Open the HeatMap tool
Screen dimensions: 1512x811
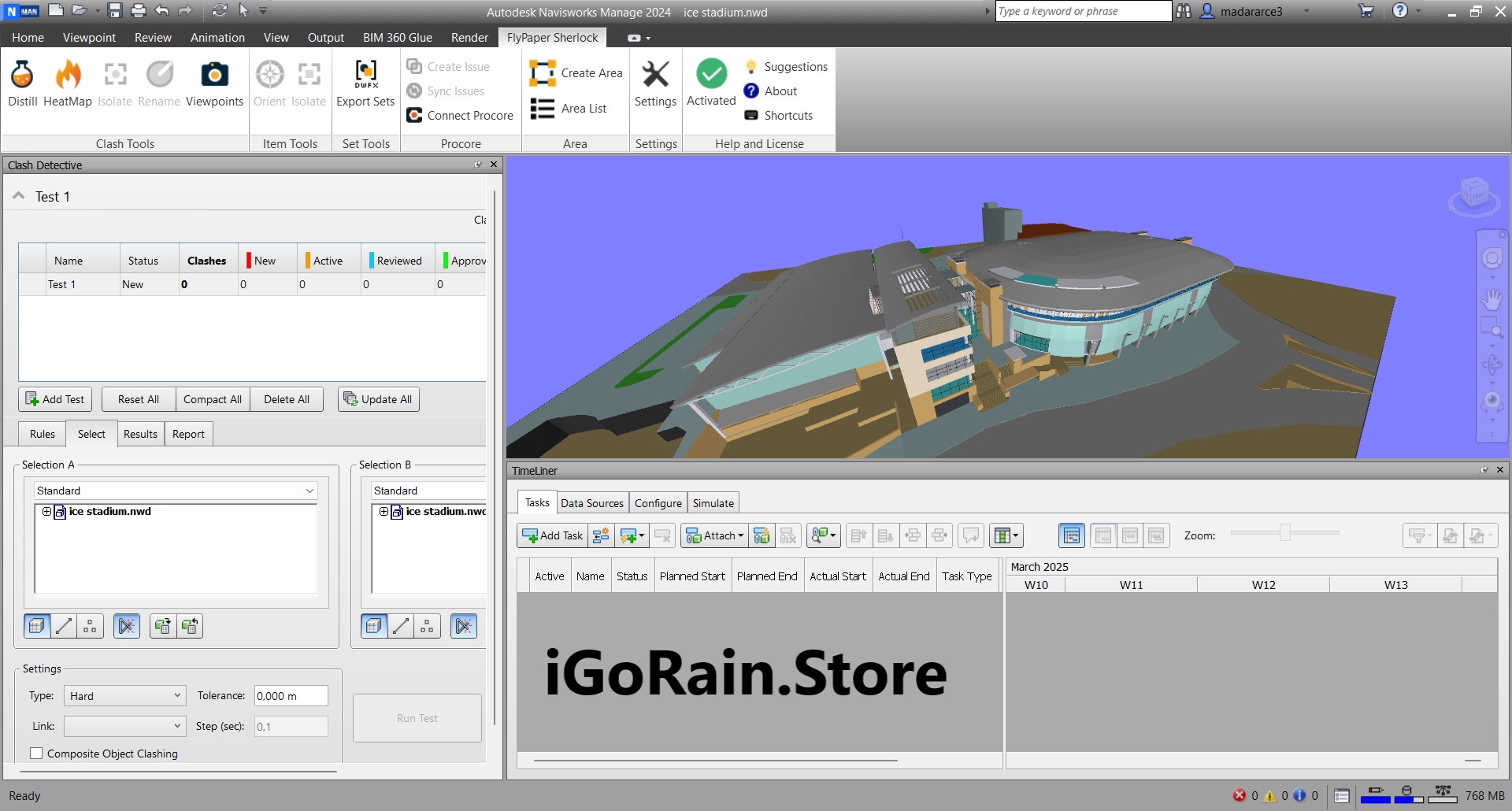pyautogui.click(x=68, y=76)
